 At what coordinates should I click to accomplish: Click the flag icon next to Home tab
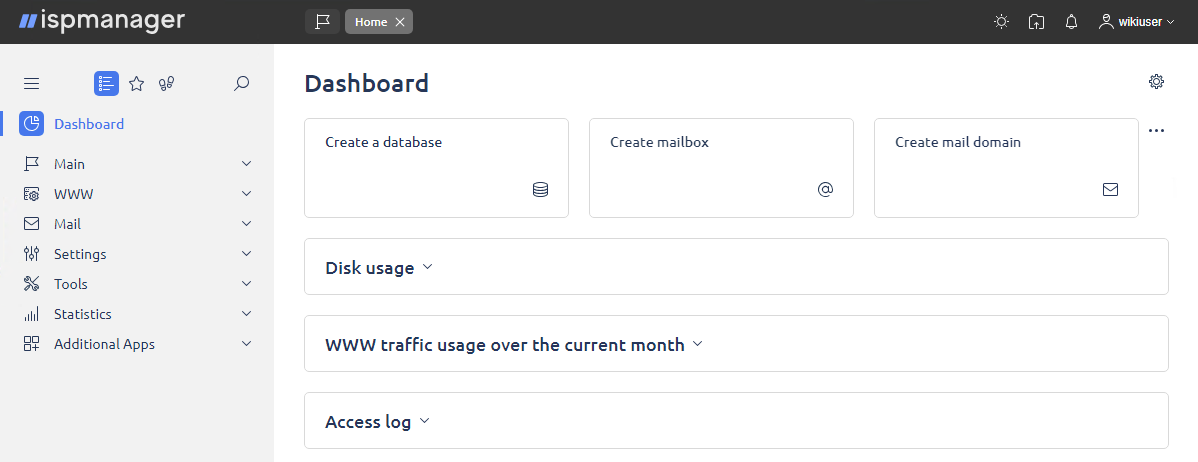pos(322,22)
